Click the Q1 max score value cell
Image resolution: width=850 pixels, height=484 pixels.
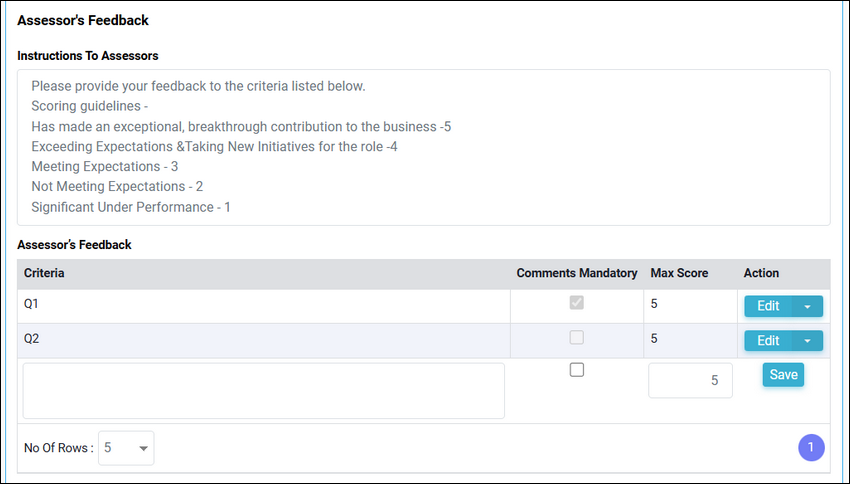(690, 306)
